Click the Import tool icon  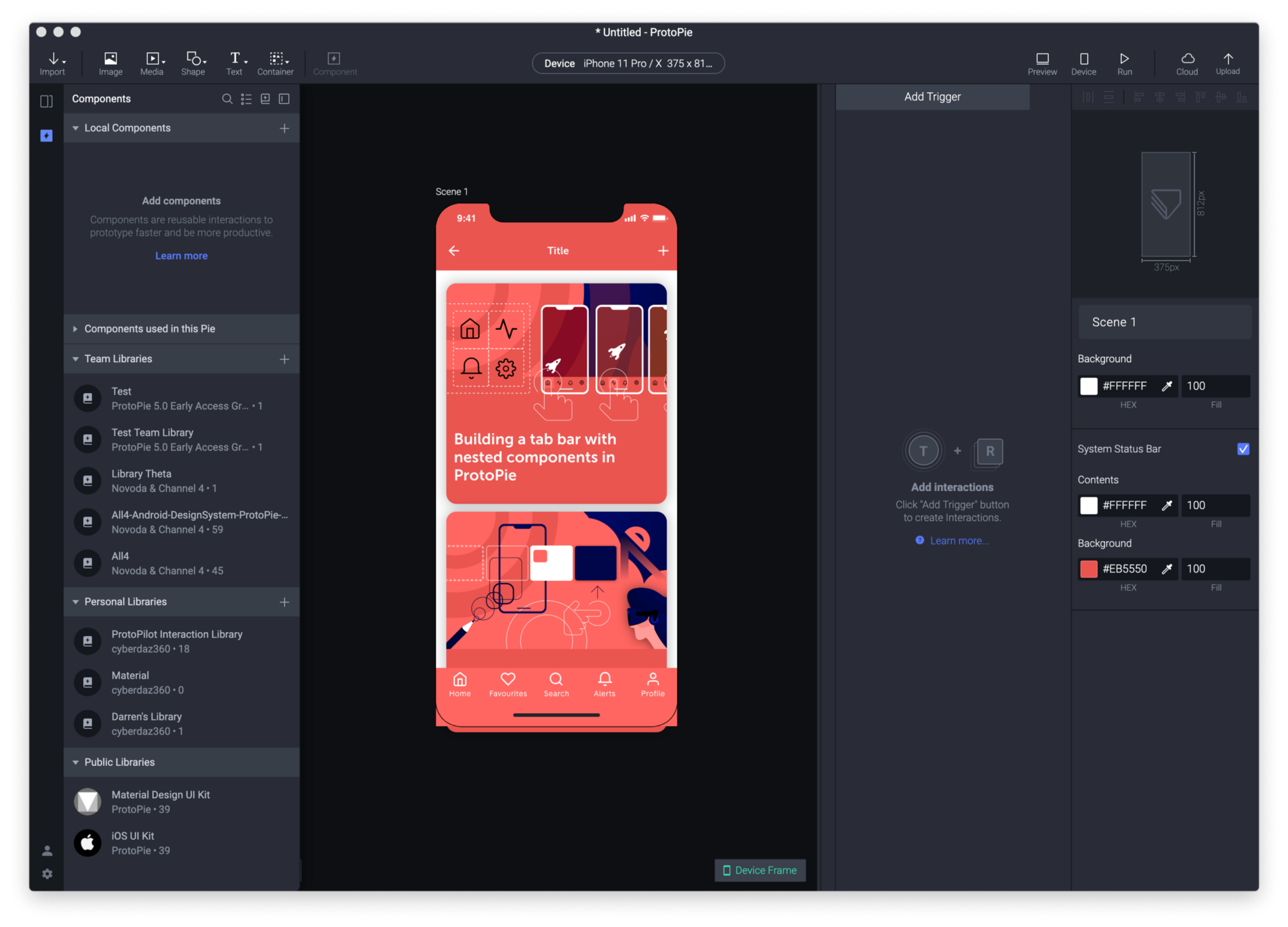pos(53,62)
